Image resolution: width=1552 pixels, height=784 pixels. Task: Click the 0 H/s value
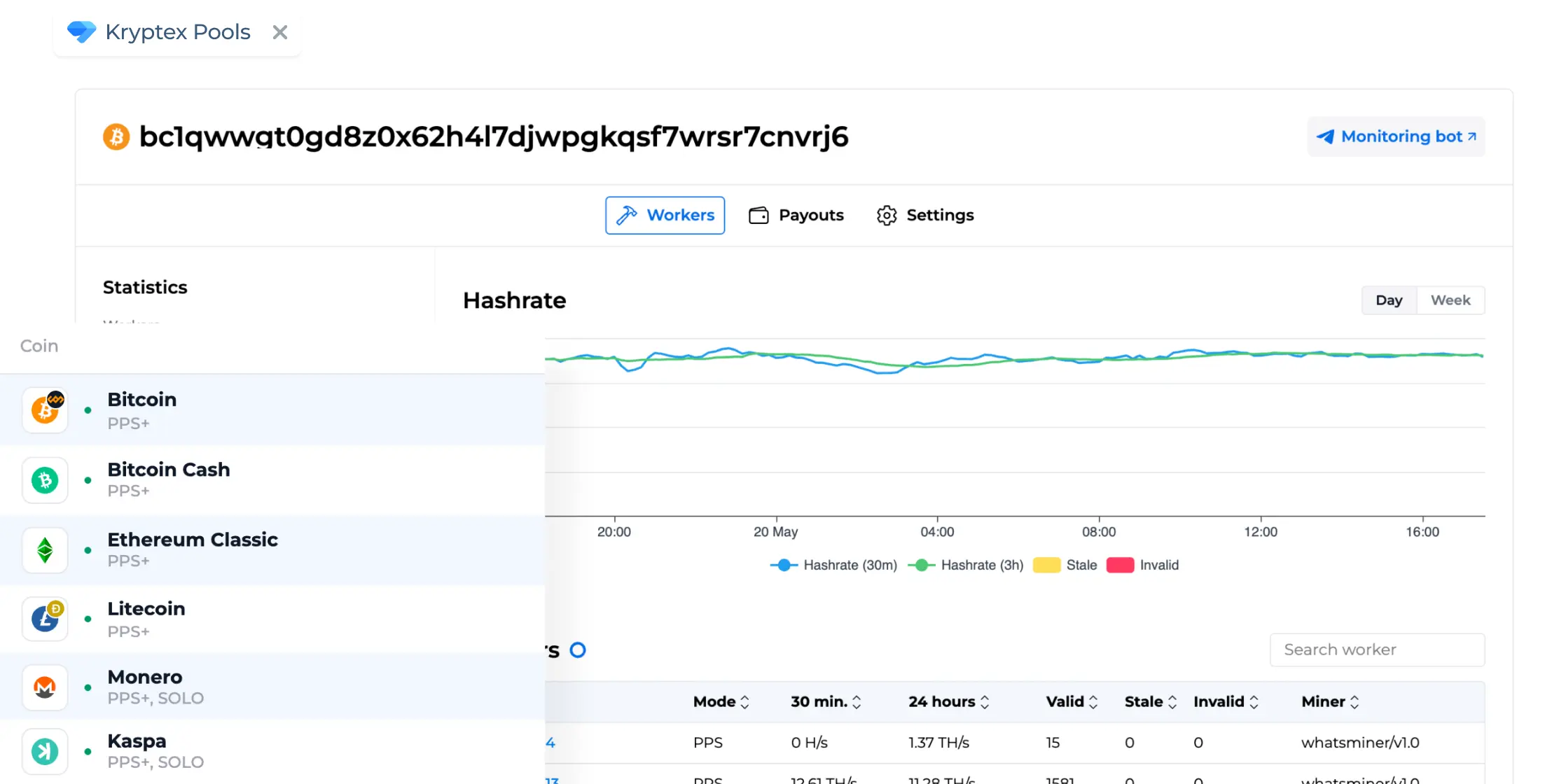point(809,743)
